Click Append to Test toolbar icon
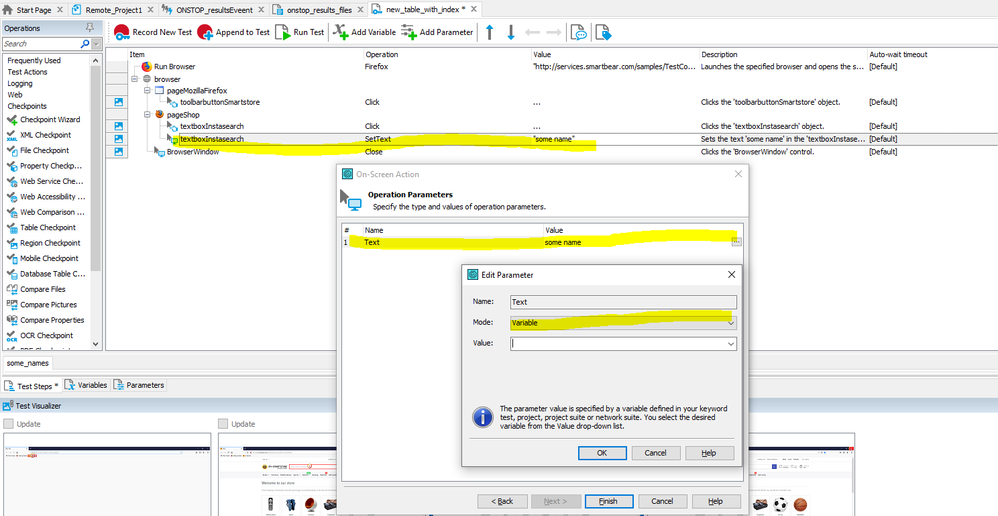This screenshot has width=998, height=516. point(205,32)
